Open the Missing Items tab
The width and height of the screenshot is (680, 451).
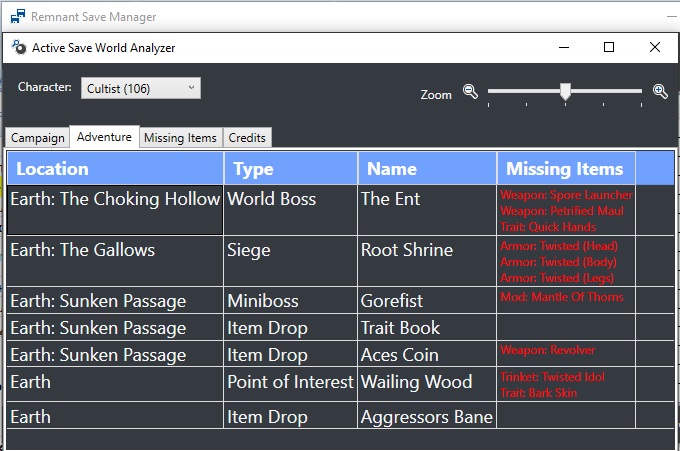(180, 137)
